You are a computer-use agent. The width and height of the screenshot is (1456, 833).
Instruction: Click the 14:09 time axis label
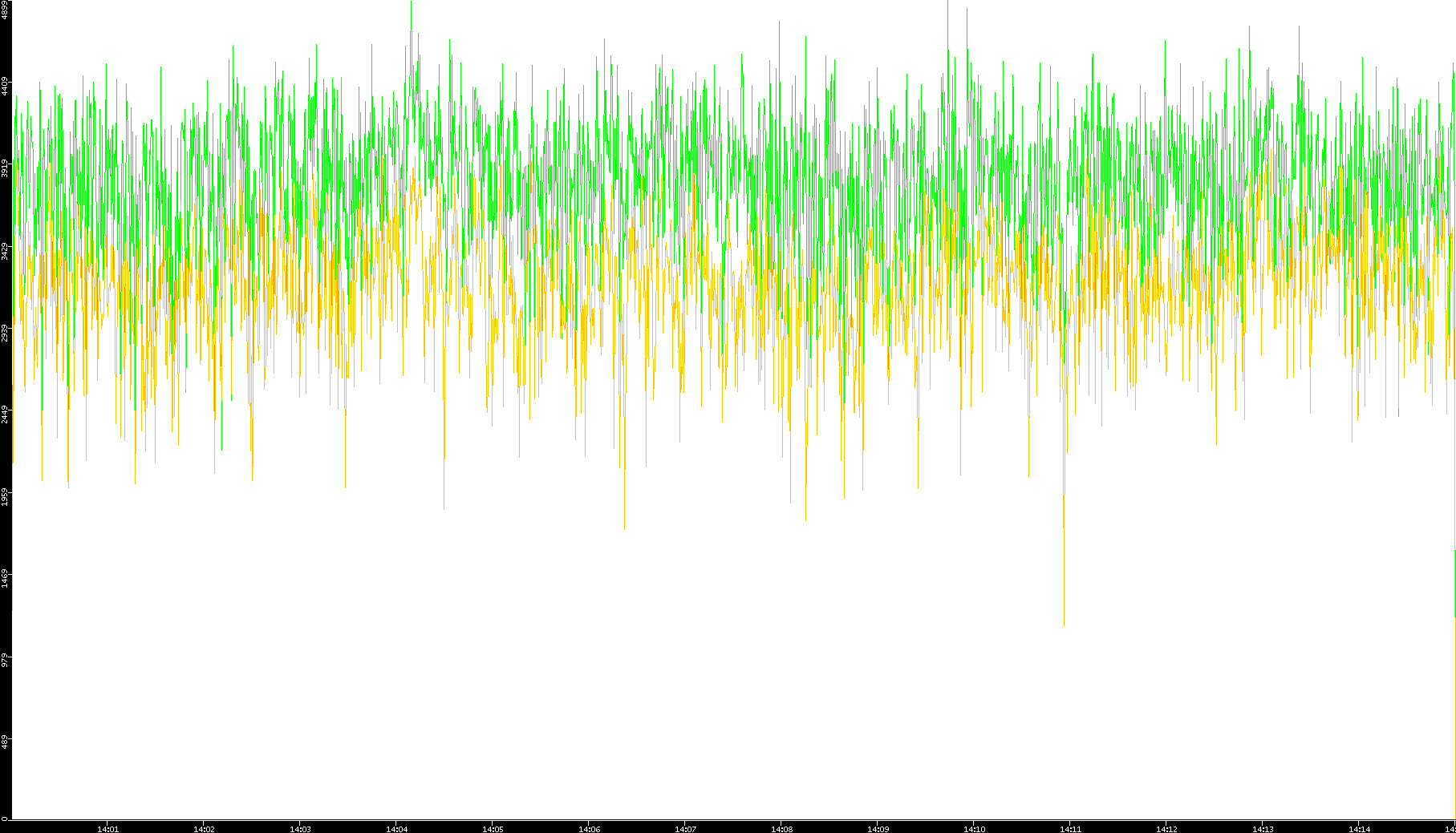[x=878, y=829]
